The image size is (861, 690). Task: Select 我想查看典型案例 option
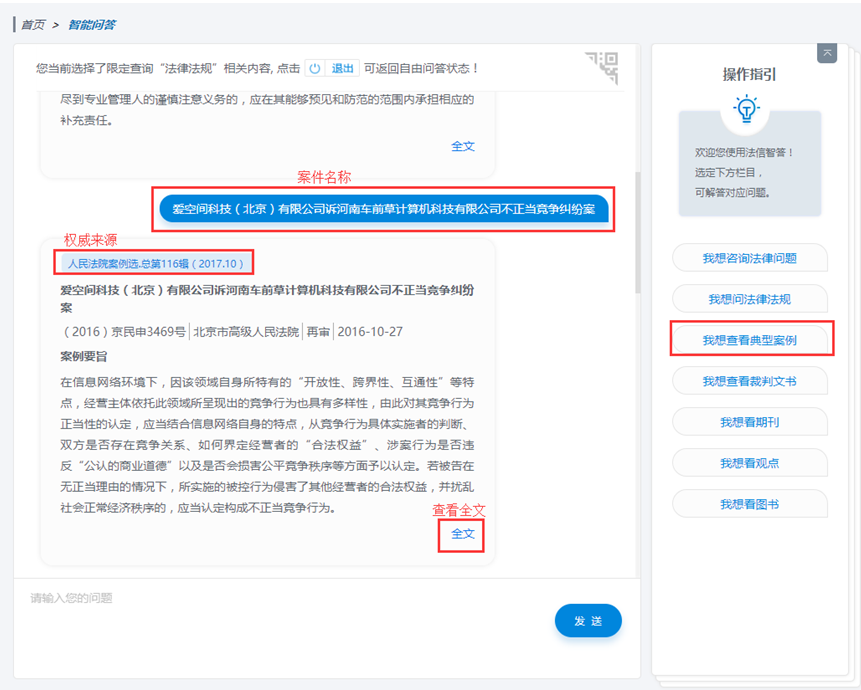(x=750, y=340)
